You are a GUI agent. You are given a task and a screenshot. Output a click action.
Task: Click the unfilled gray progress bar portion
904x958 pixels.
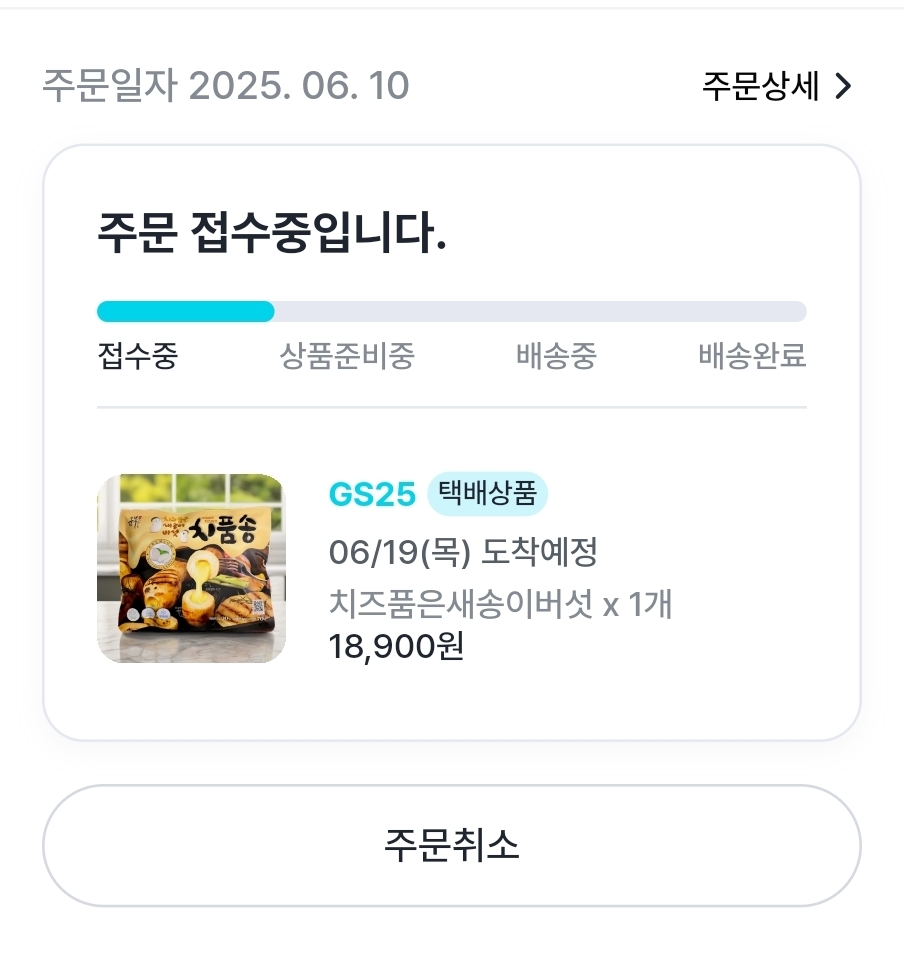click(540, 312)
